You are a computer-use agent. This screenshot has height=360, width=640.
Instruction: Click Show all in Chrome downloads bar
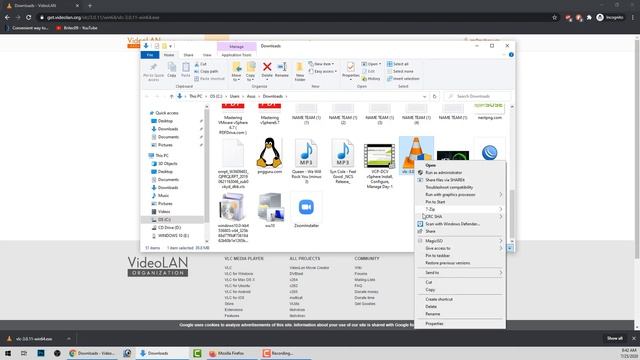pyautogui.click(x=615, y=338)
